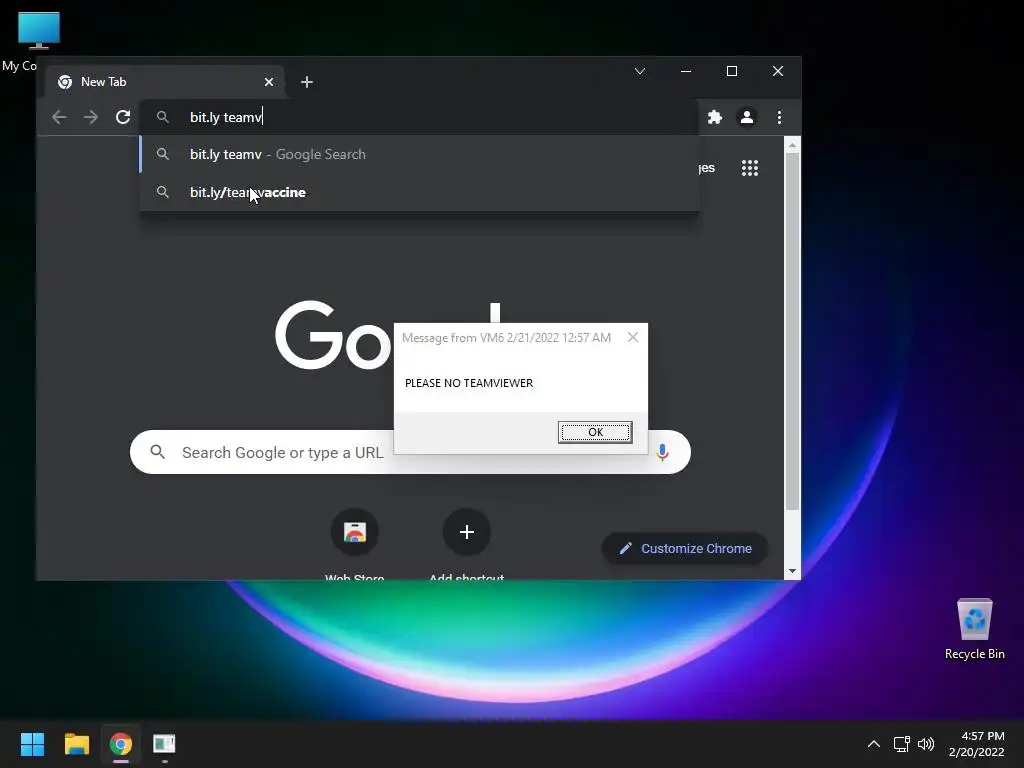Screen dimensions: 1024x768
Task: Start voice search with the microphone icon
Action: click(x=662, y=452)
